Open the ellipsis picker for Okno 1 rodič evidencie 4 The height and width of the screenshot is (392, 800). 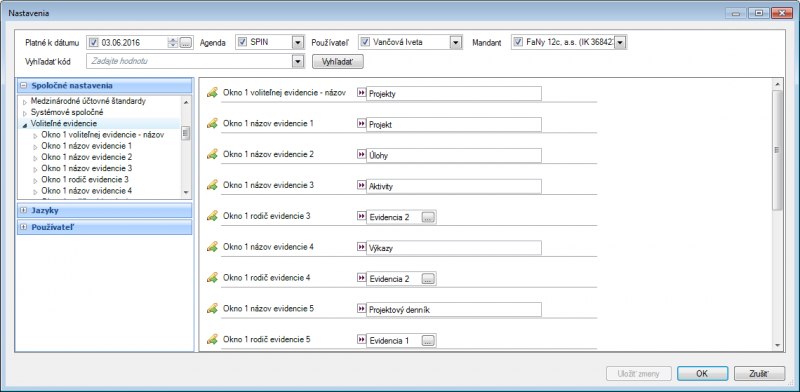[x=428, y=279]
